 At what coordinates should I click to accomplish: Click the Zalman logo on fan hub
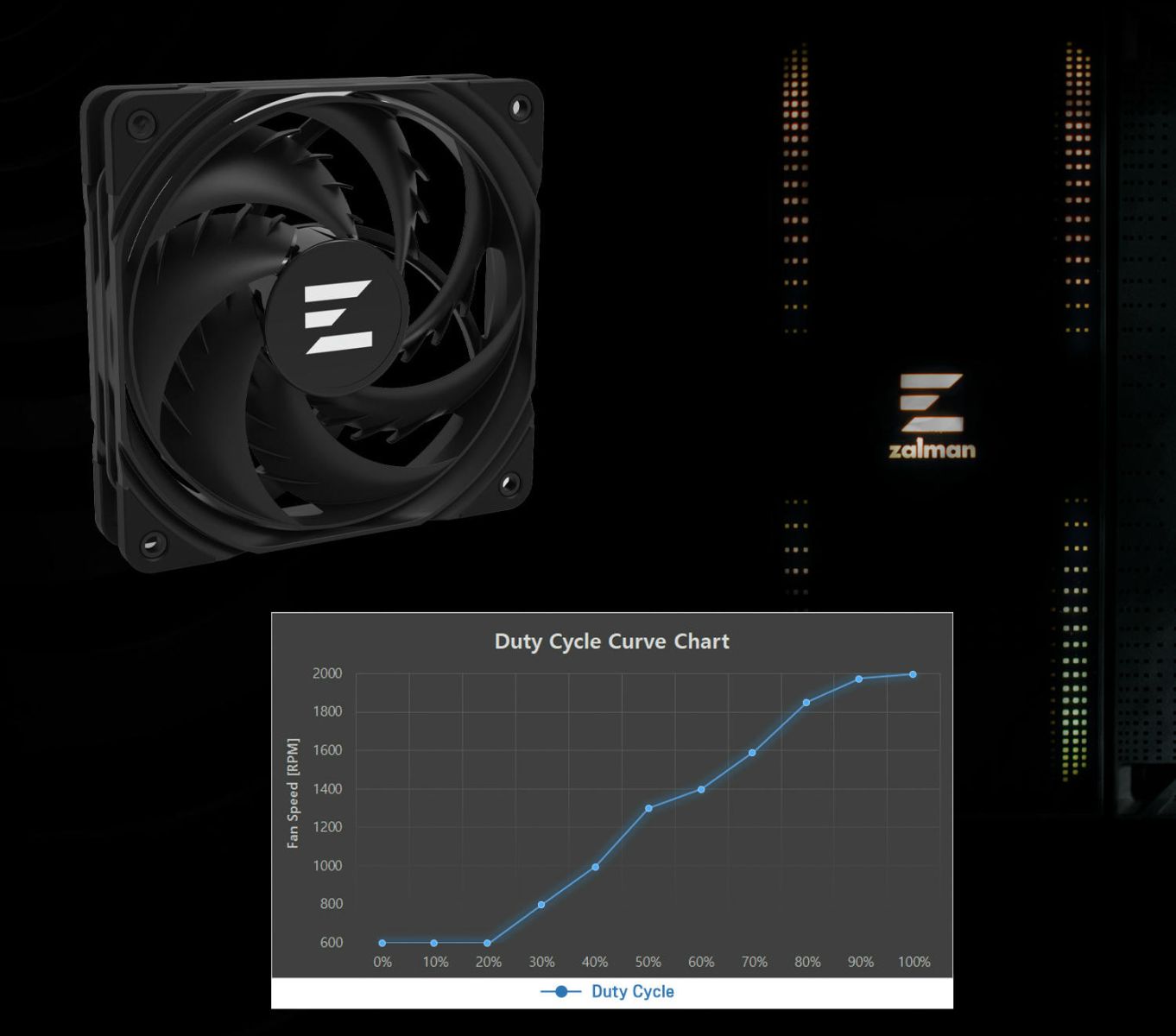338,317
